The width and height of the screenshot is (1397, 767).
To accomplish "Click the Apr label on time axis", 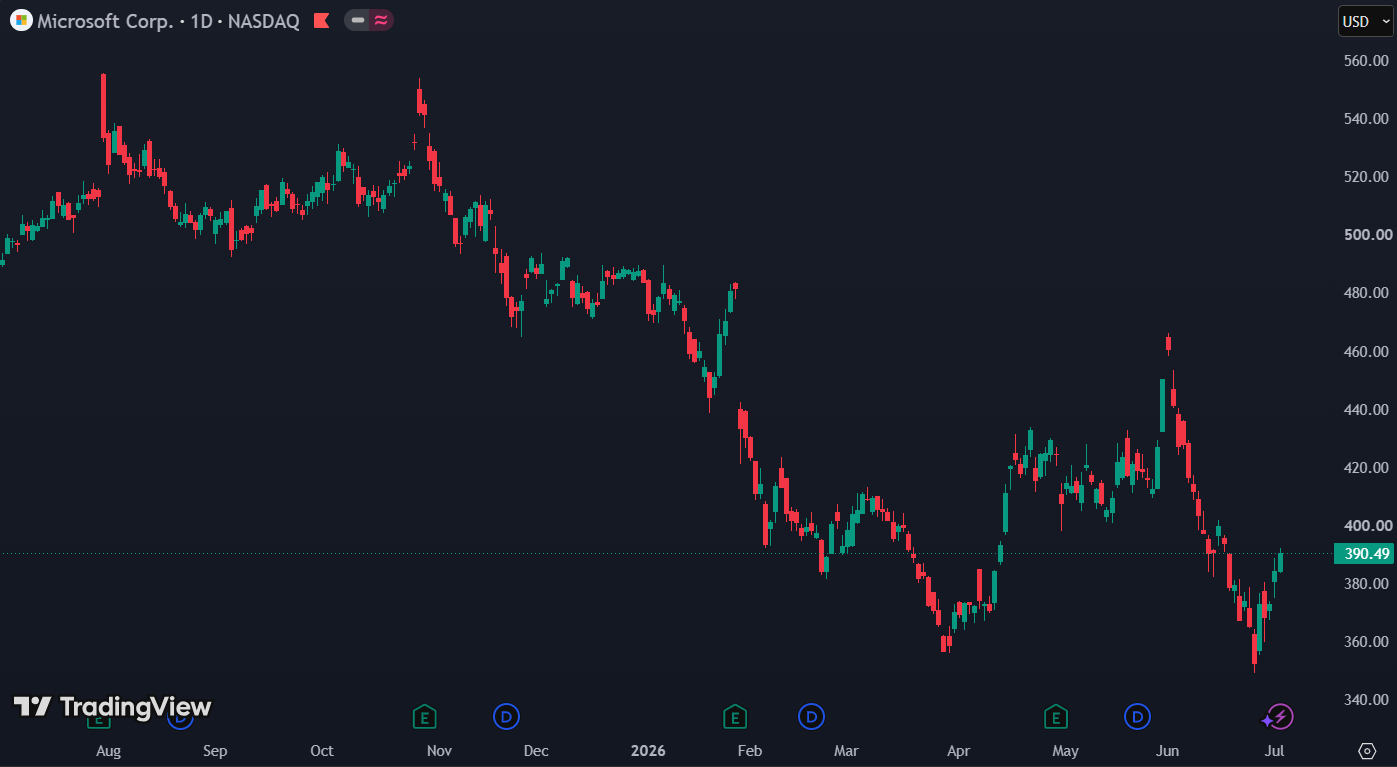I will (959, 751).
